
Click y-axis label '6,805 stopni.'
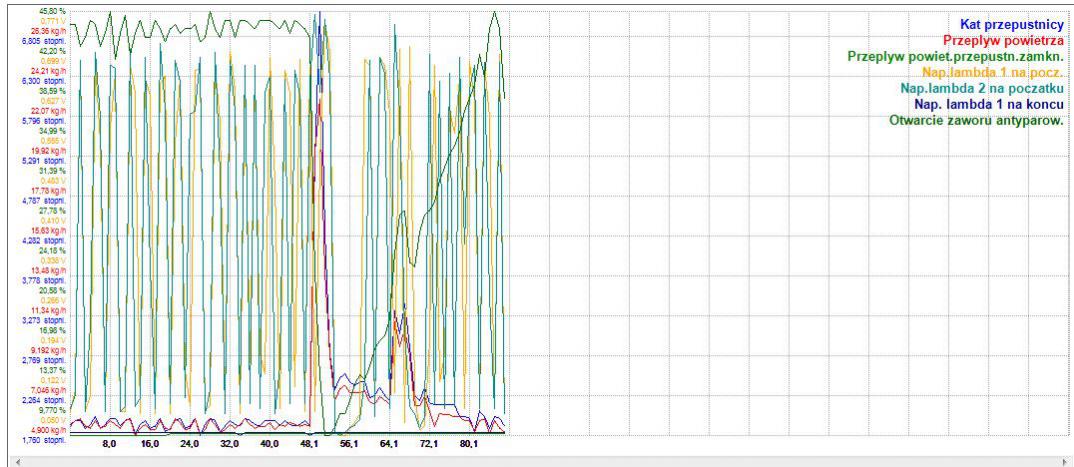click(44, 41)
